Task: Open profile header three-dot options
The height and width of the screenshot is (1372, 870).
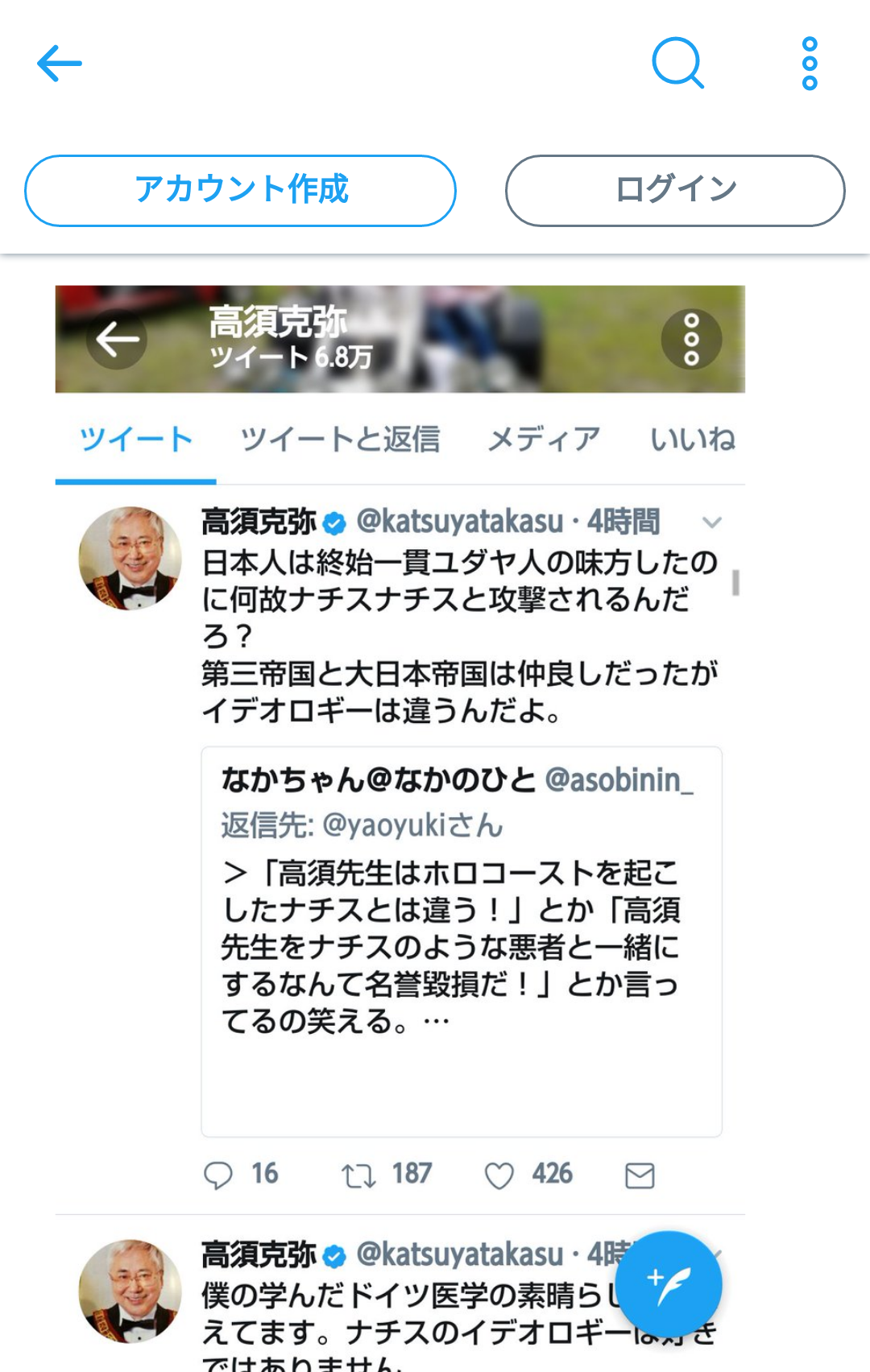Action: pyautogui.click(x=691, y=340)
